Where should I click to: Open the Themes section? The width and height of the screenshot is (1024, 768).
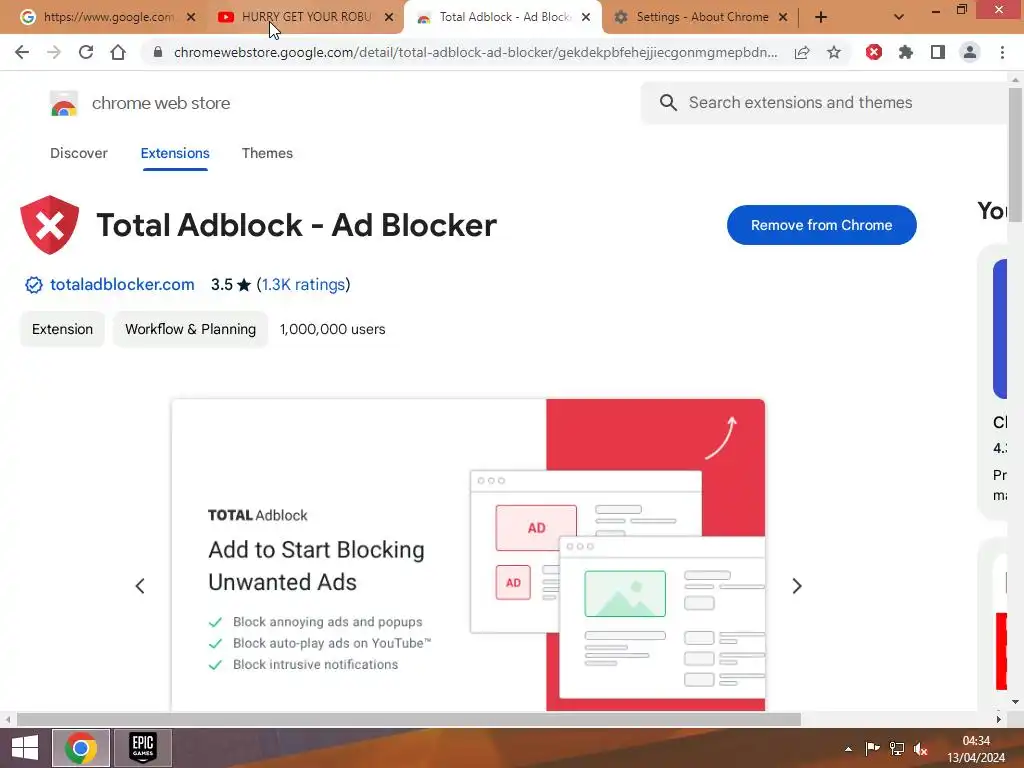point(267,153)
